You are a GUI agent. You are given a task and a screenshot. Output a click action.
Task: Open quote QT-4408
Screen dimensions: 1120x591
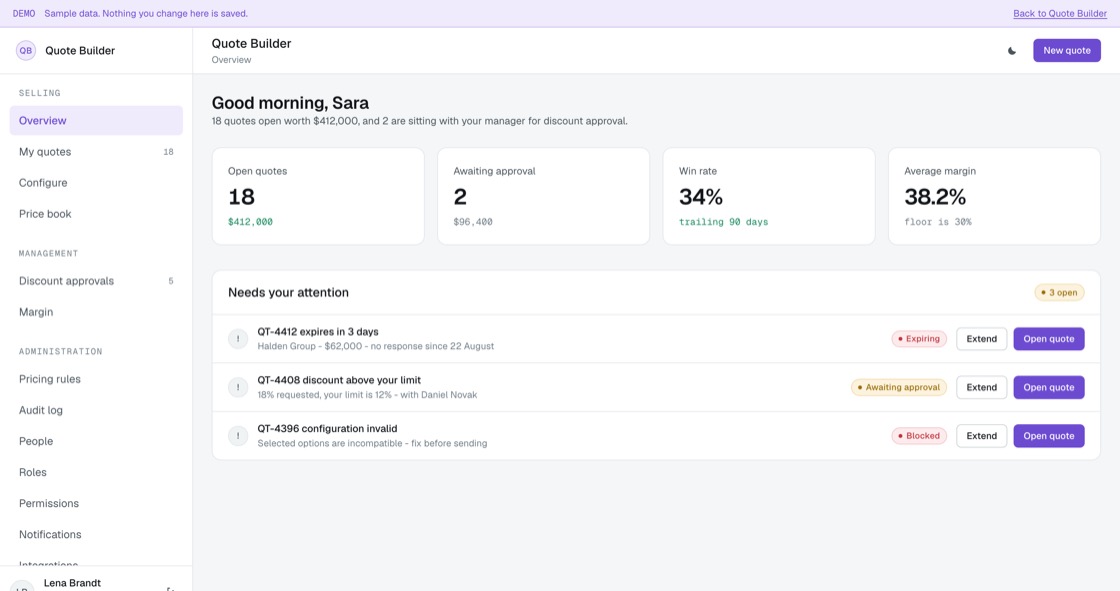point(1049,387)
